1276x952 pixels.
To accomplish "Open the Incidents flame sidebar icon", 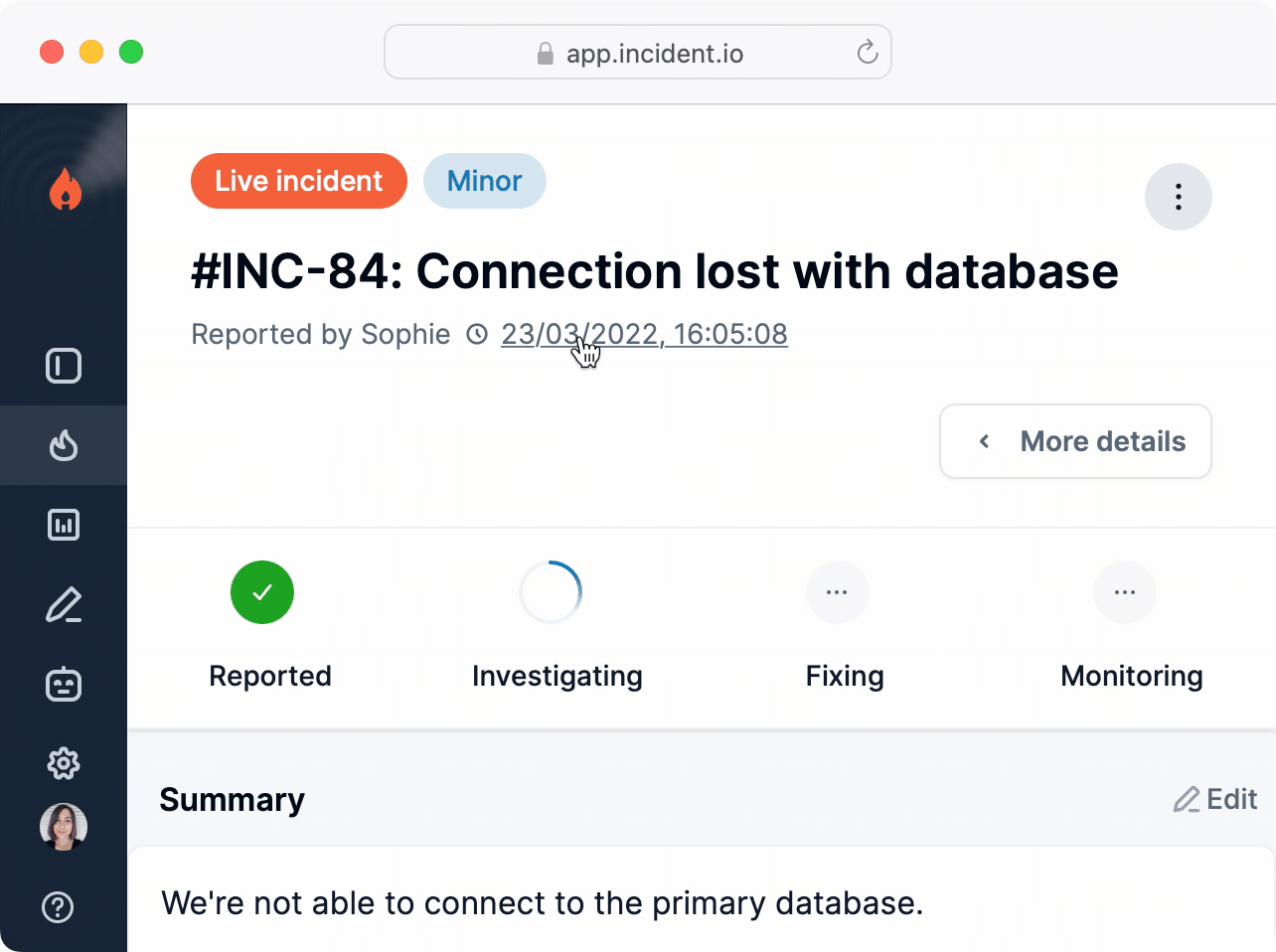I will [64, 445].
